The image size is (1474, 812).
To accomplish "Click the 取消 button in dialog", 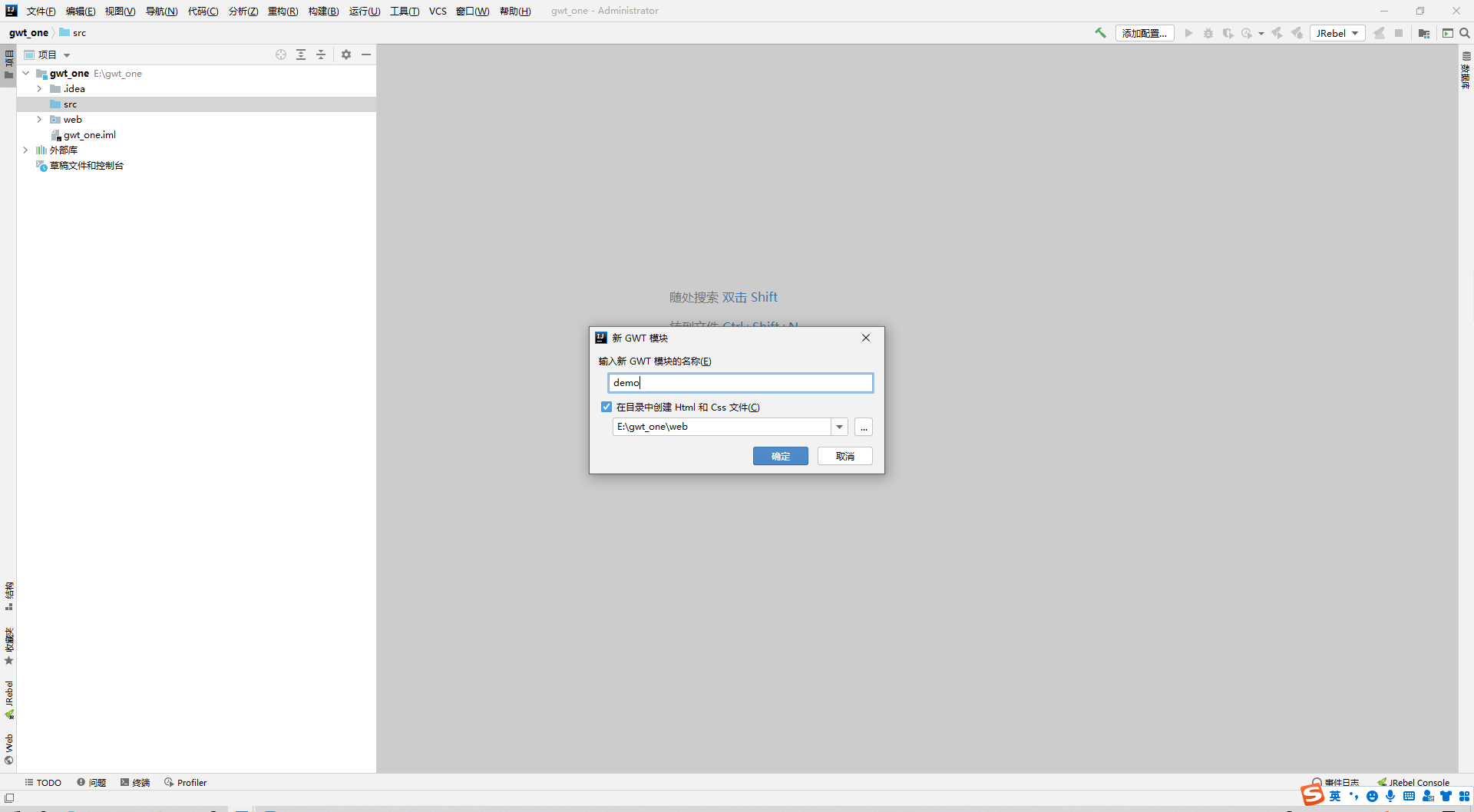I will (844, 455).
